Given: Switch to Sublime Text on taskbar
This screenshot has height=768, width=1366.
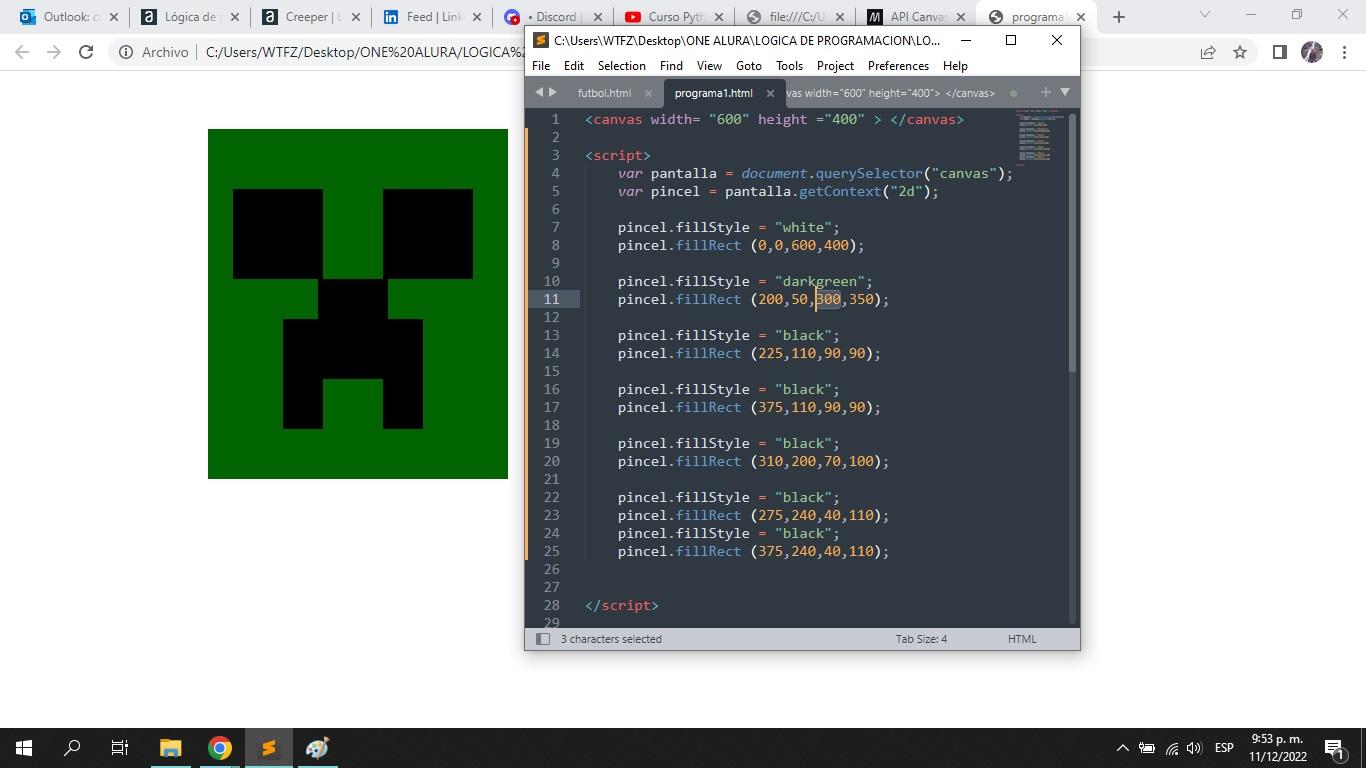Looking at the screenshot, I should pos(268,748).
